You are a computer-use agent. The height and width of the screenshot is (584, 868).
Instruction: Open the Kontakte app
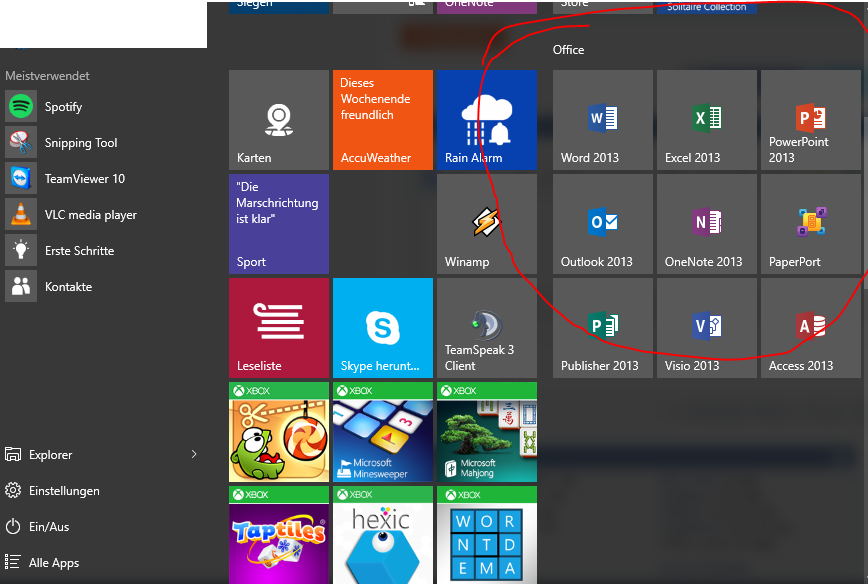102,286
